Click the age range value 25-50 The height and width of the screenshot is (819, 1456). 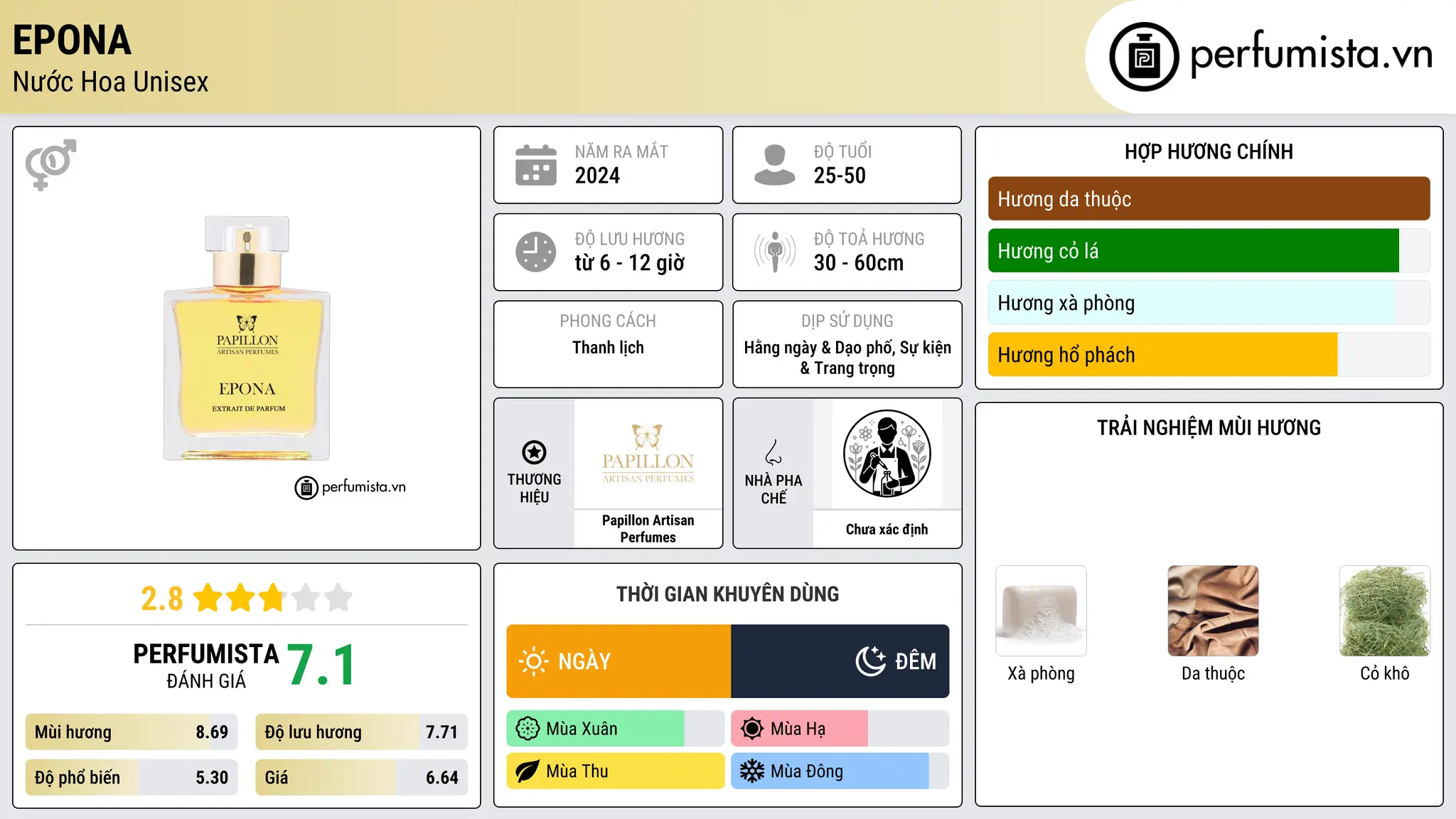(840, 176)
